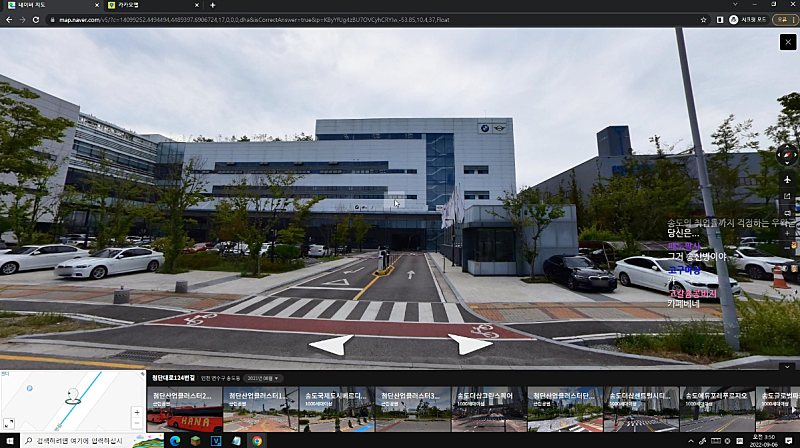800x448 pixels.
Task: Open the share panorama icon
Action: 787,196
